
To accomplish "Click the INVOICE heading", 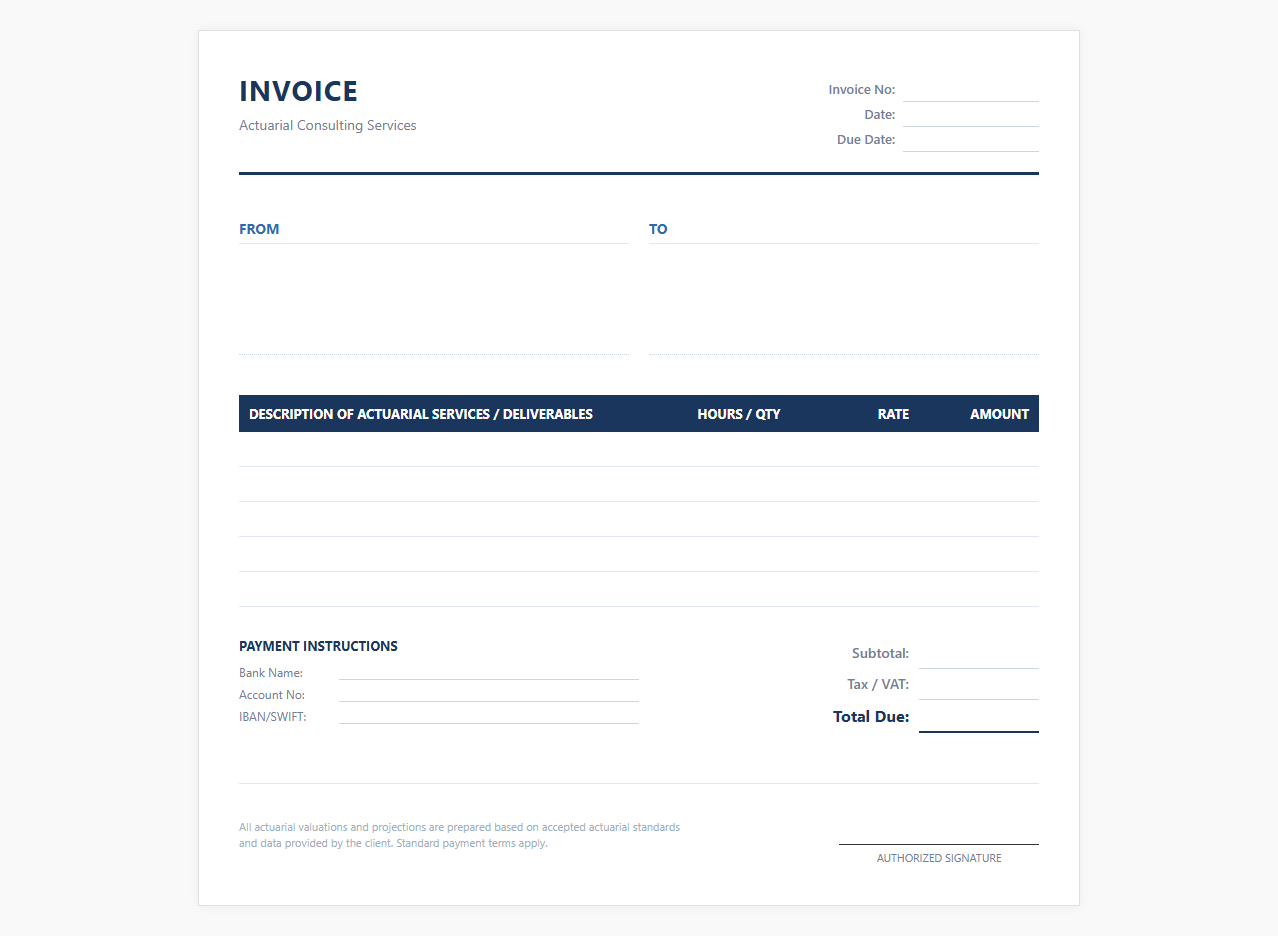I will click(298, 91).
